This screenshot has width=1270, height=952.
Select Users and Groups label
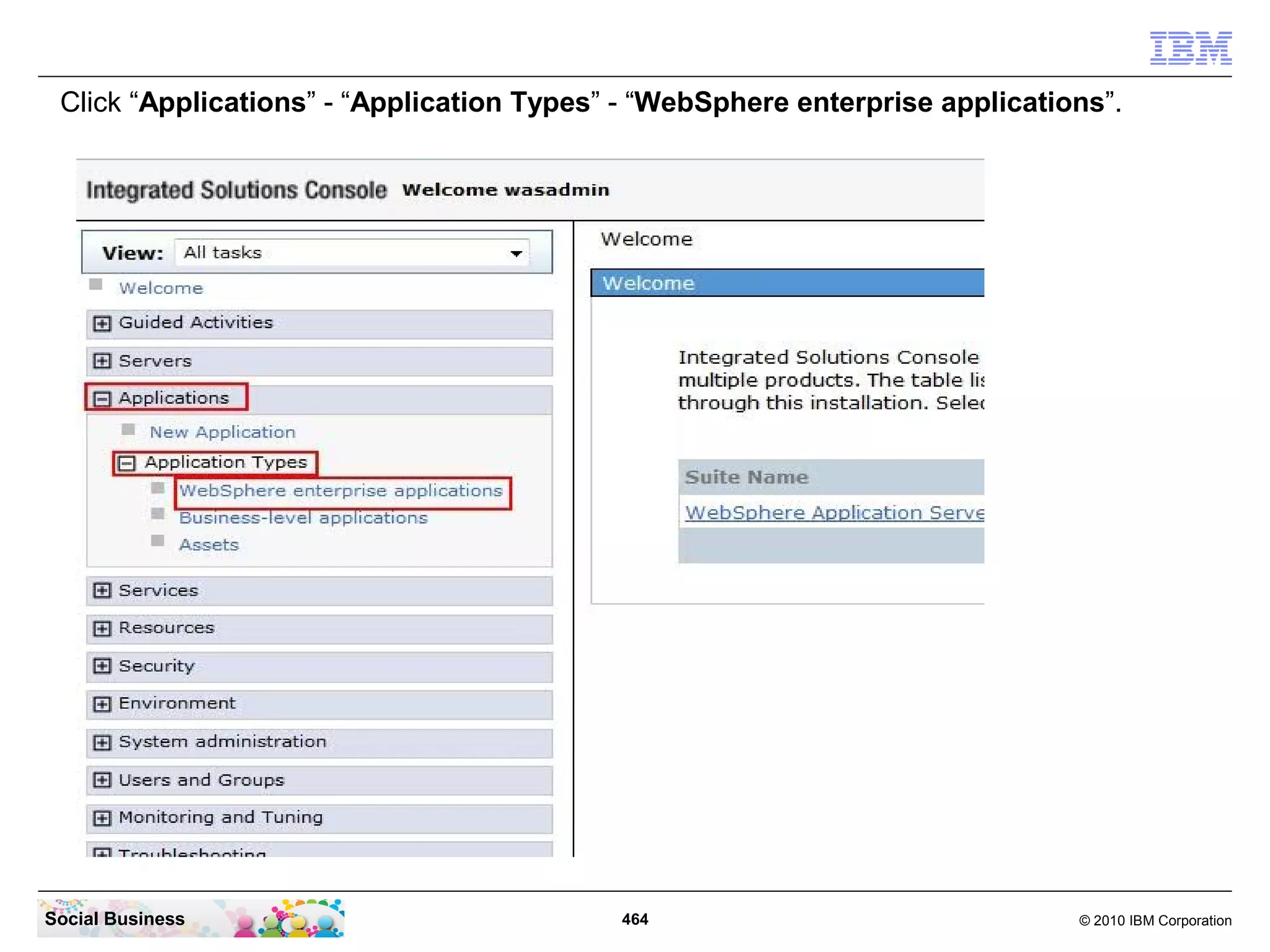(x=202, y=780)
